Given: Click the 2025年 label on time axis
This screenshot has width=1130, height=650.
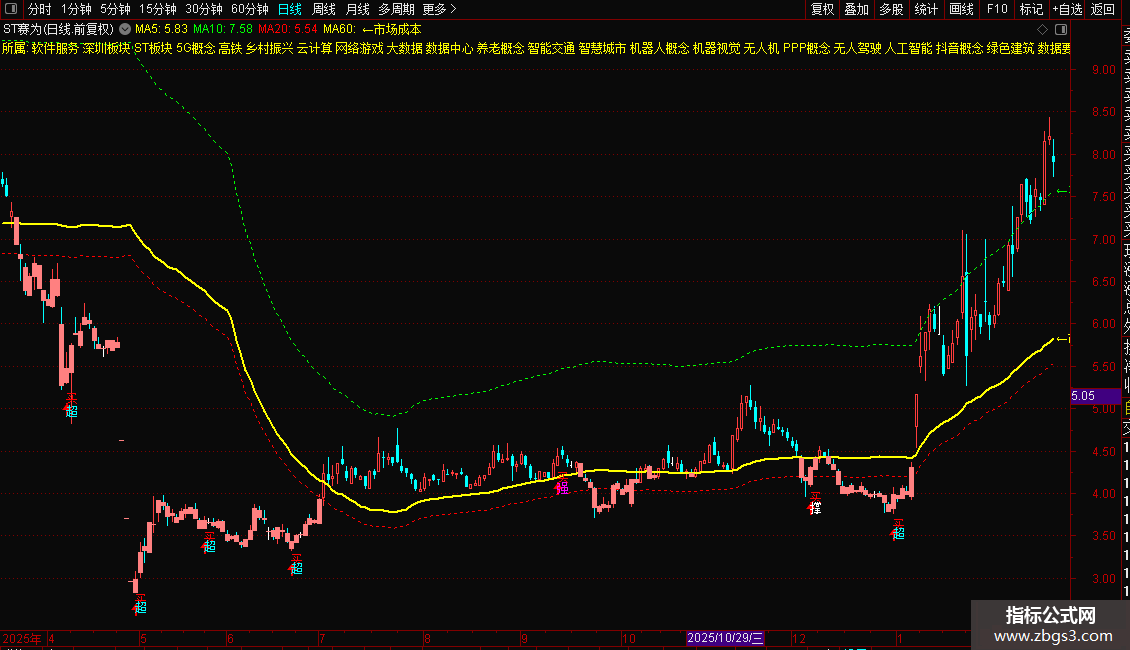Looking at the screenshot, I should [22, 638].
